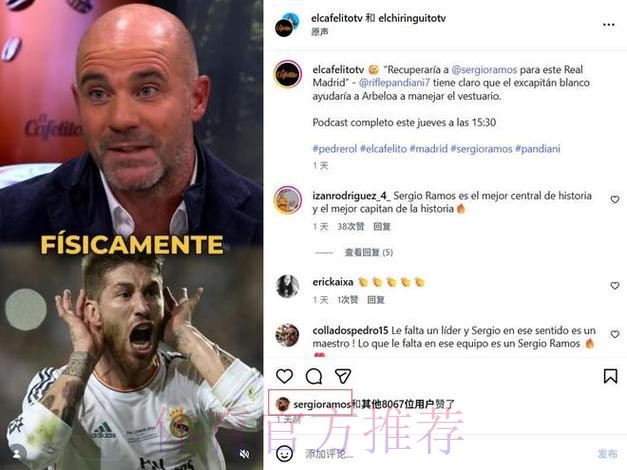Save post with bookmark icon
This screenshot has height=470, width=627.
[x=610, y=376]
